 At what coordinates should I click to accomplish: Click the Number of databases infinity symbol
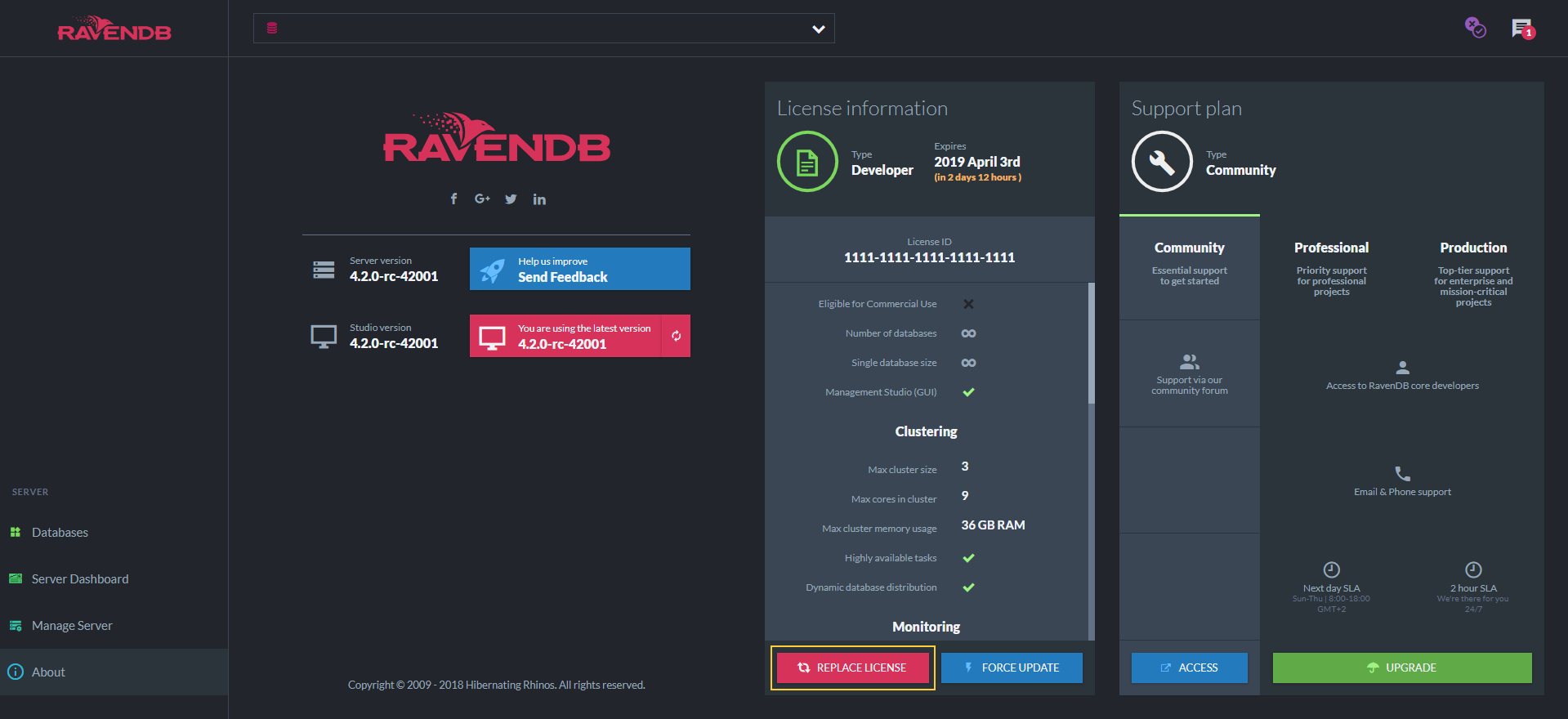(968, 333)
